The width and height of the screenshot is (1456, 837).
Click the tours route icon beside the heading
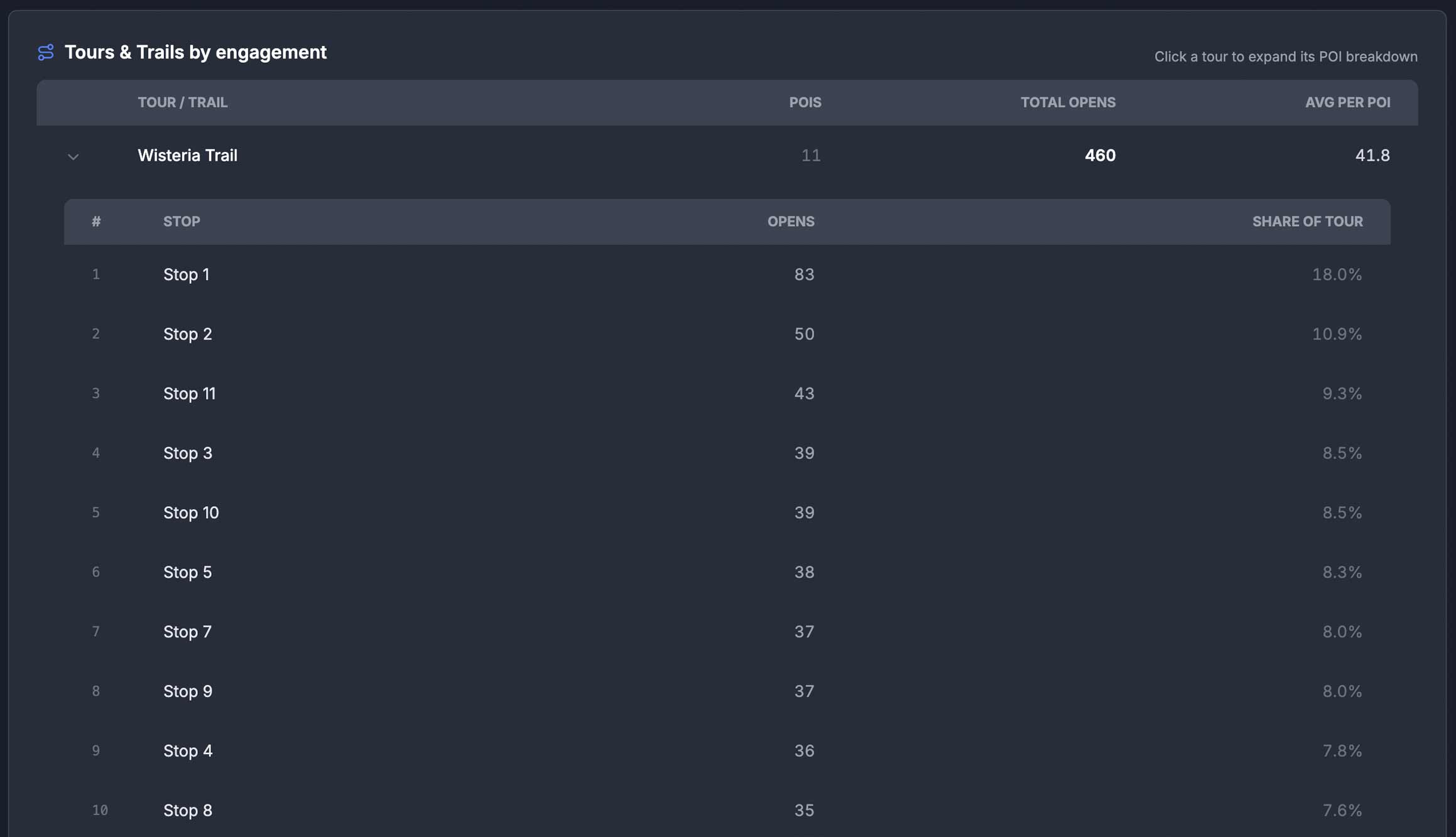(46, 52)
